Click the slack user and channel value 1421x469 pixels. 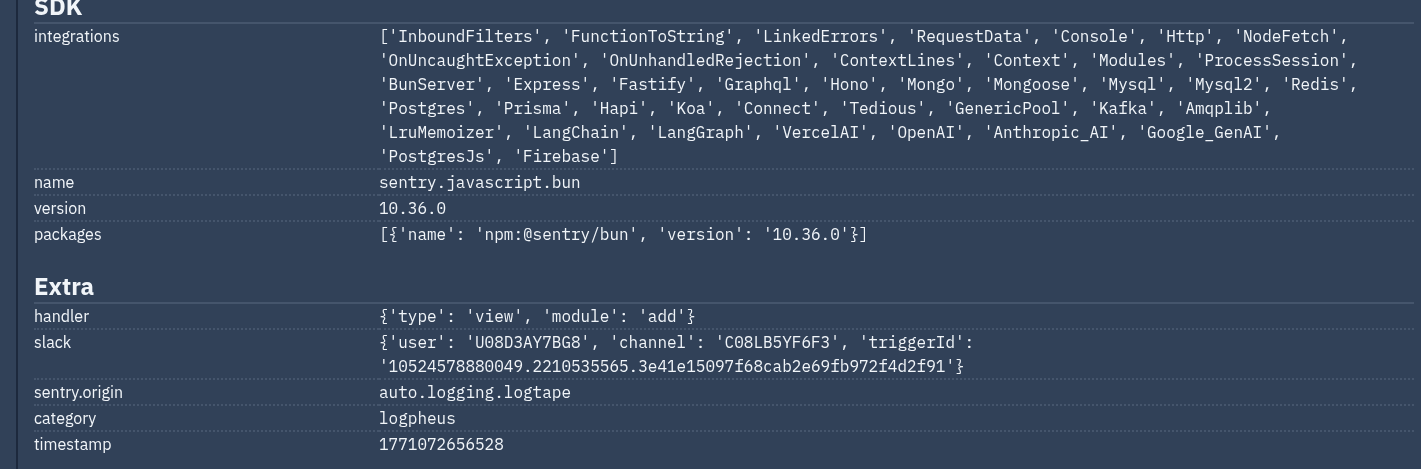(676, 343)
